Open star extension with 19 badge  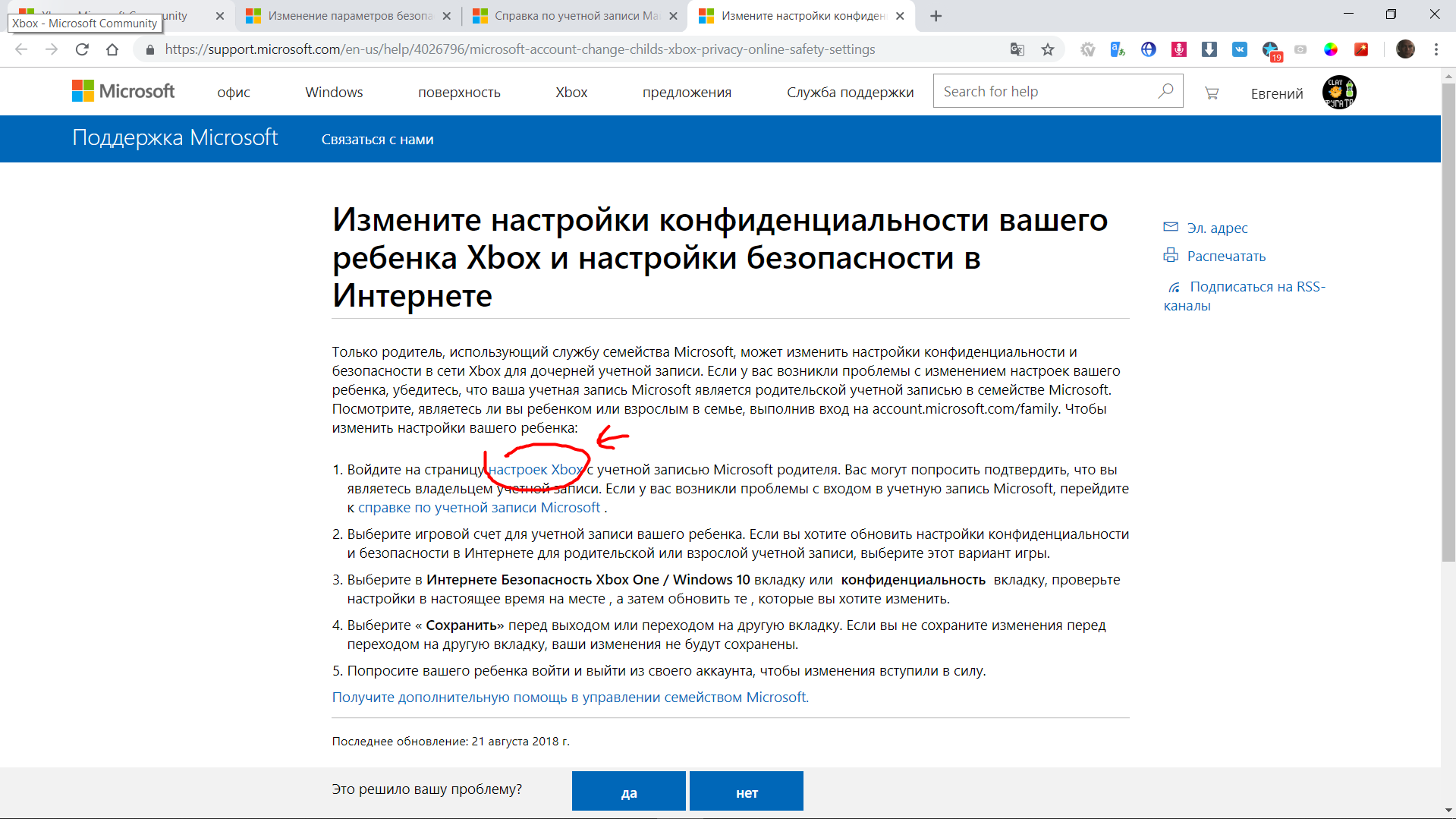1272,51
